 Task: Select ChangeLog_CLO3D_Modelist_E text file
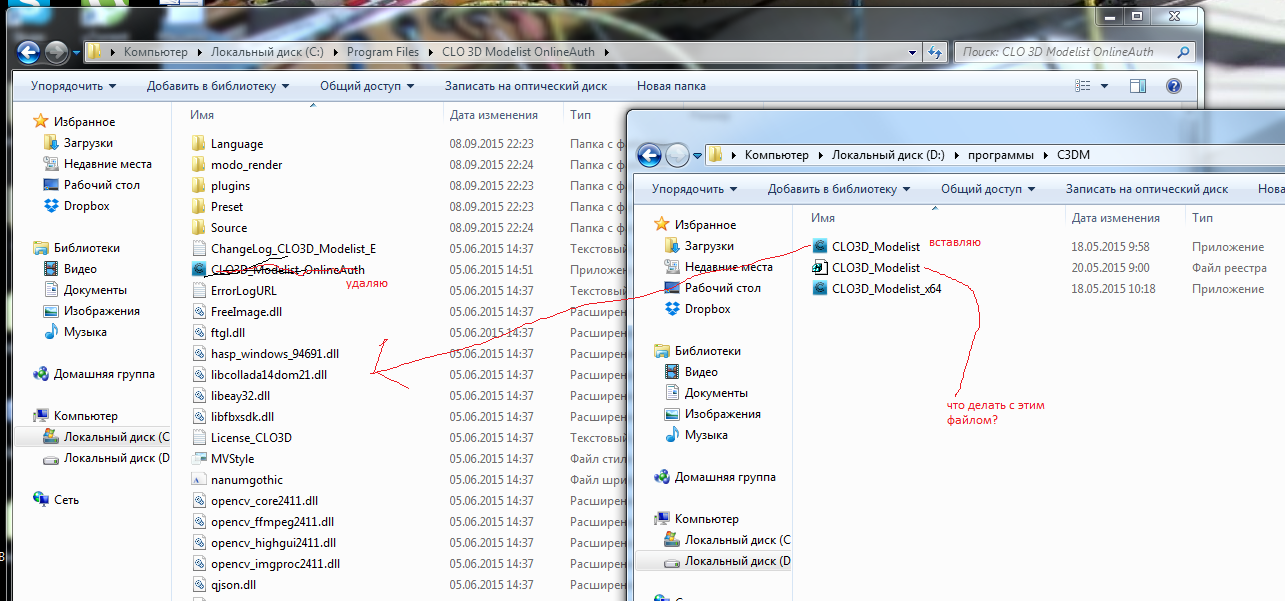[x=293, y=249]
